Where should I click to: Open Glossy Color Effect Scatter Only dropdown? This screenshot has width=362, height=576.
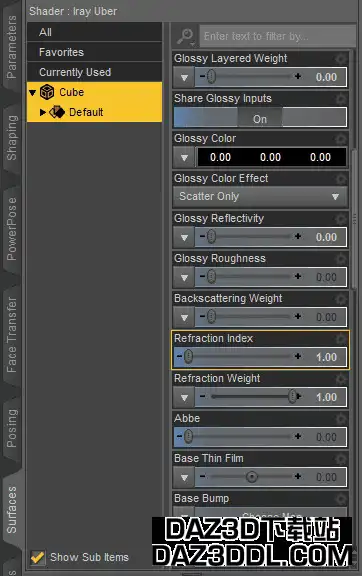click(260, 197)
